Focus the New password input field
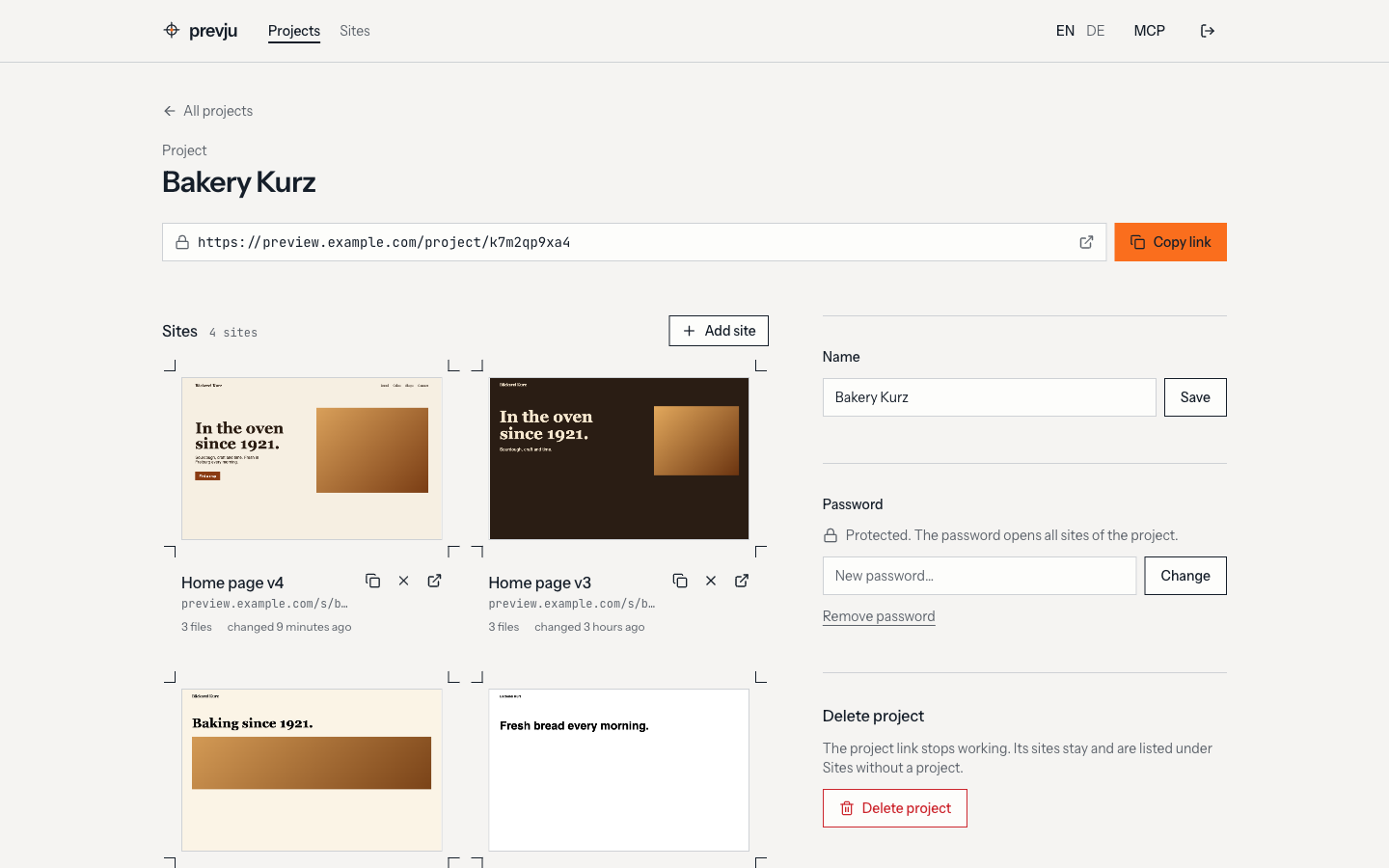The image size is (1389, 868). pyautogui.click(x=980, y=576)
